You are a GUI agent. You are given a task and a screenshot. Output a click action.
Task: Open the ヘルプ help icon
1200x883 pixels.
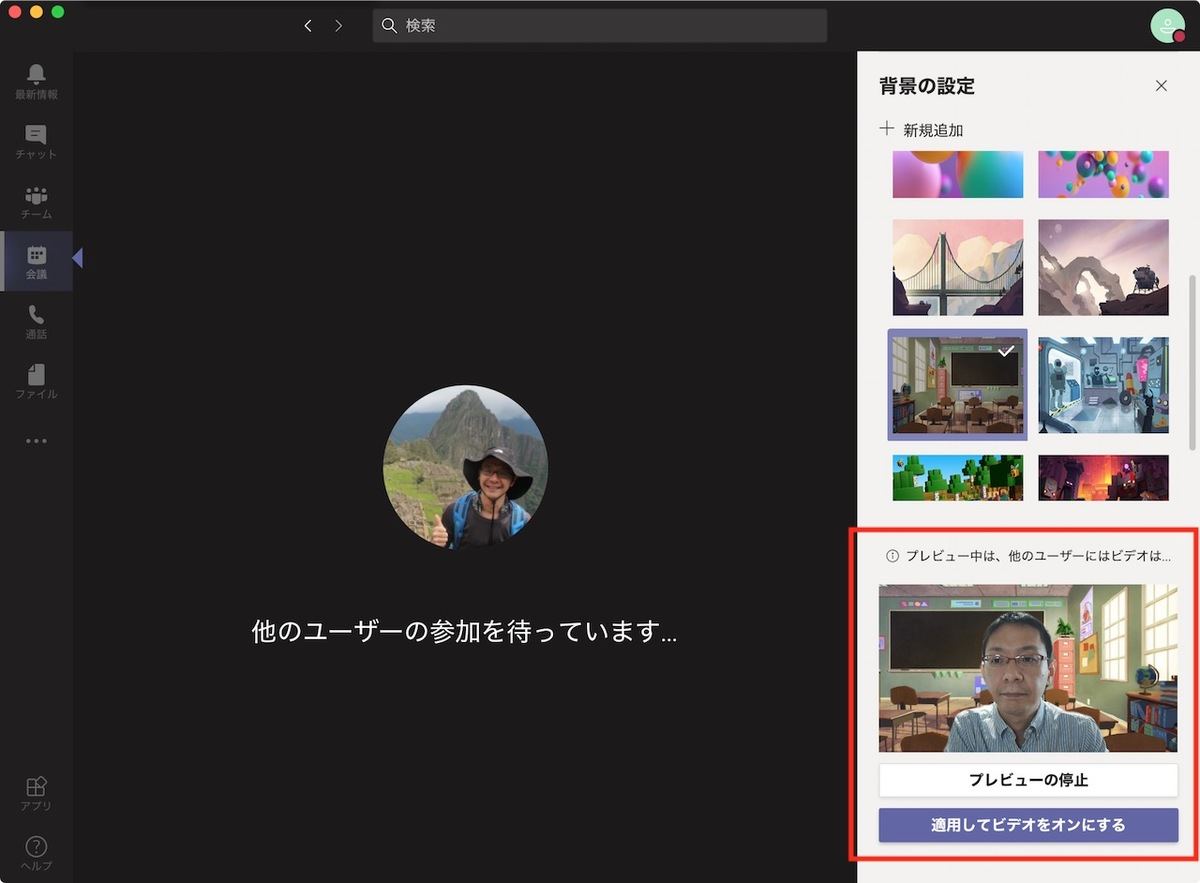click(x=36, y=853)
